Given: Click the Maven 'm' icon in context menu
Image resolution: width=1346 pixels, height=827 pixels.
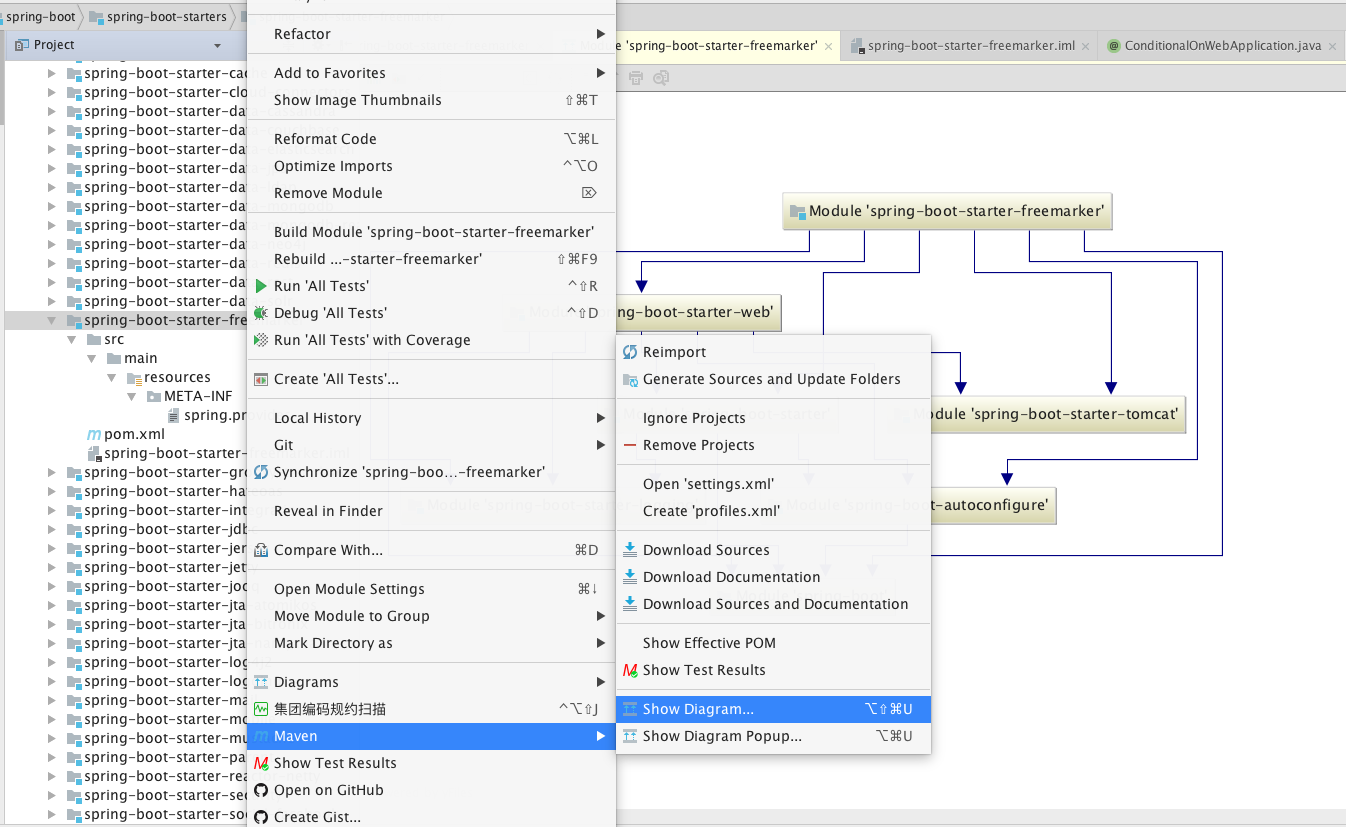Looking at the screenshot, I should 261,736.
